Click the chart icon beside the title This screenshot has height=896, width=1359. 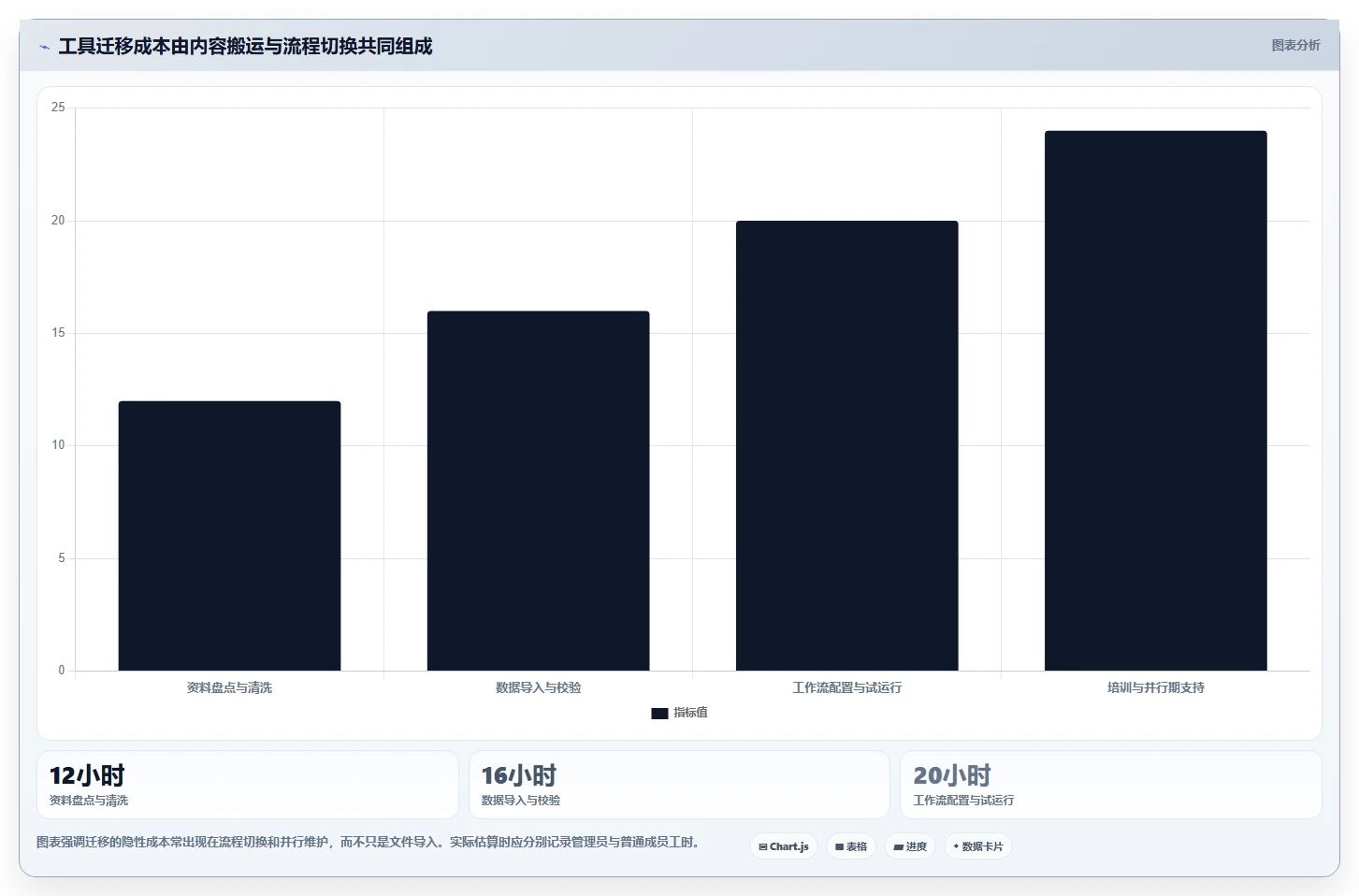(x=44, y=47)
